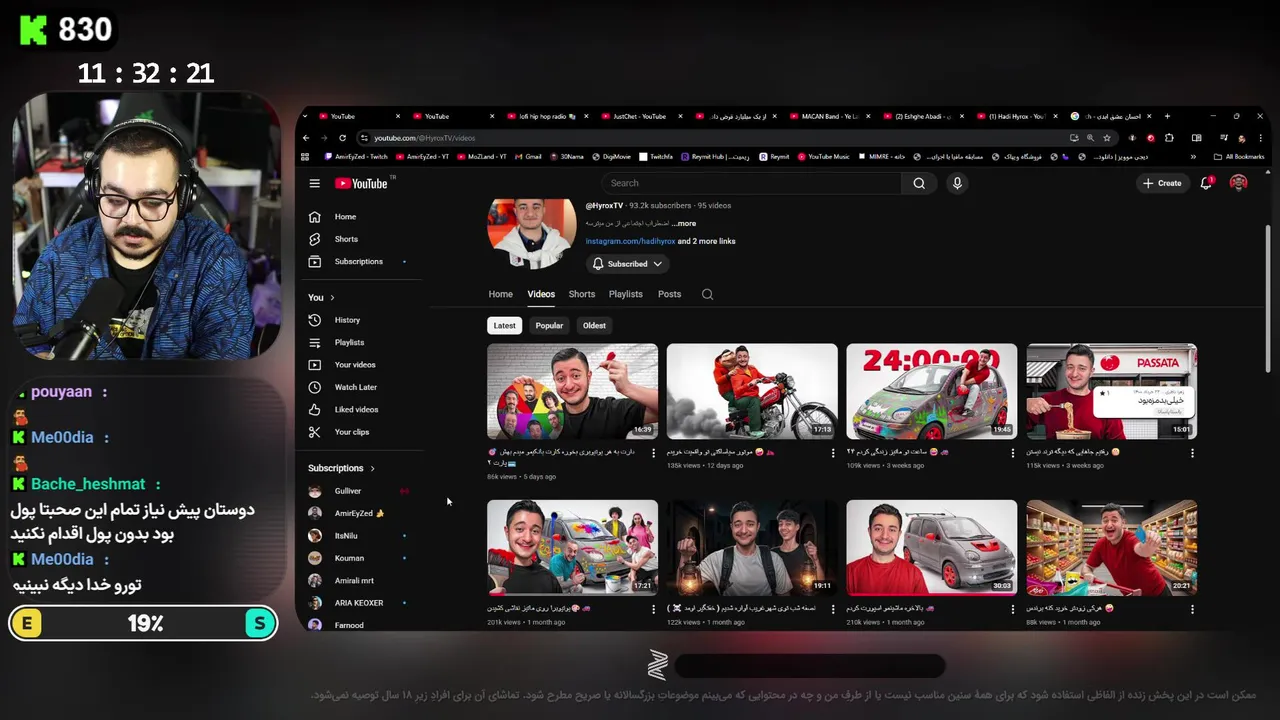Viewport: 1280px width, 720px height.
Task: Switch to the JustChet - YouTube browser tab
Action: [x=638, y=116]
